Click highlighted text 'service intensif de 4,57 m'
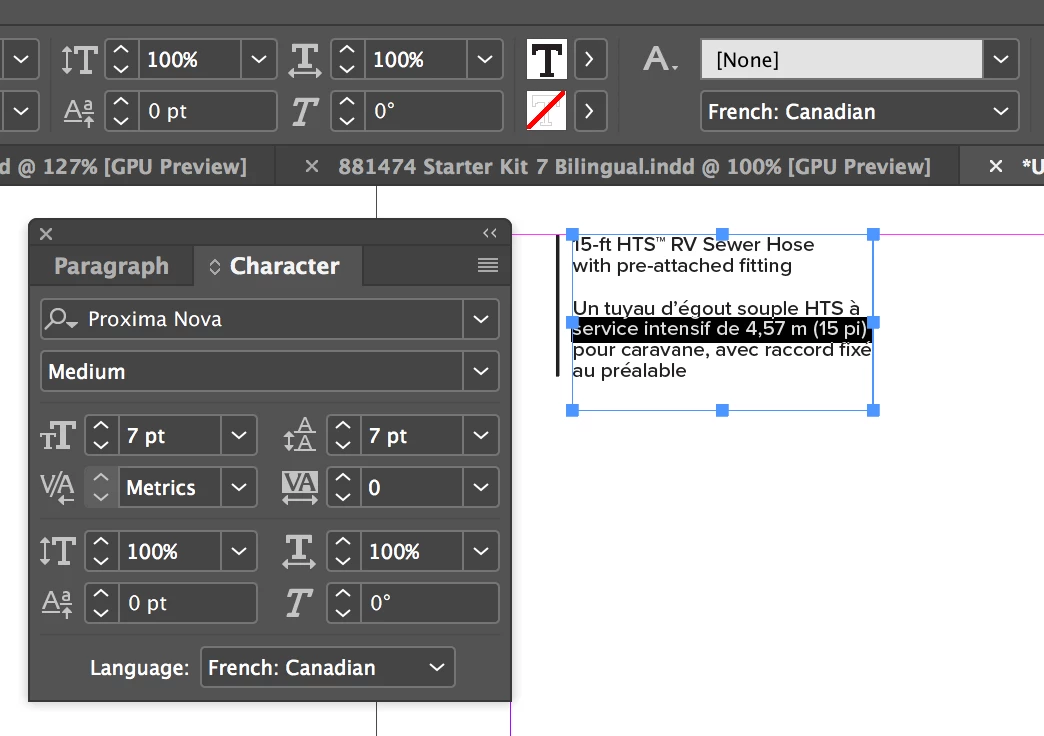The height and width of the screenshot is (736, 1044). (690, 329)
